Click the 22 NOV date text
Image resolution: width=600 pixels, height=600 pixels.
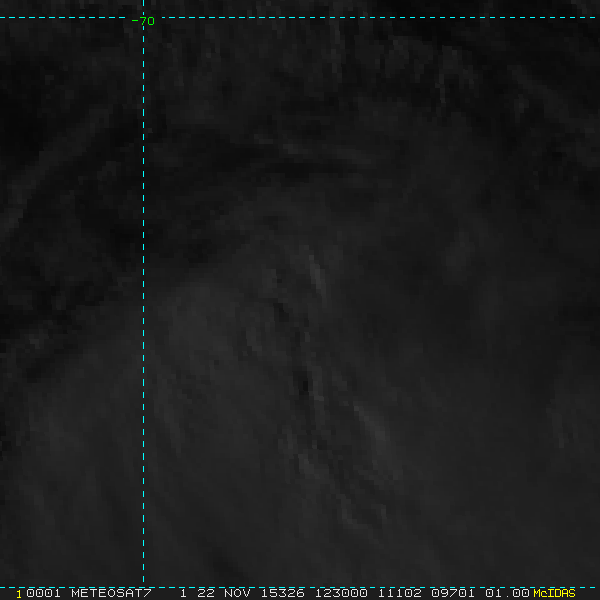click(x=224, y=593)
